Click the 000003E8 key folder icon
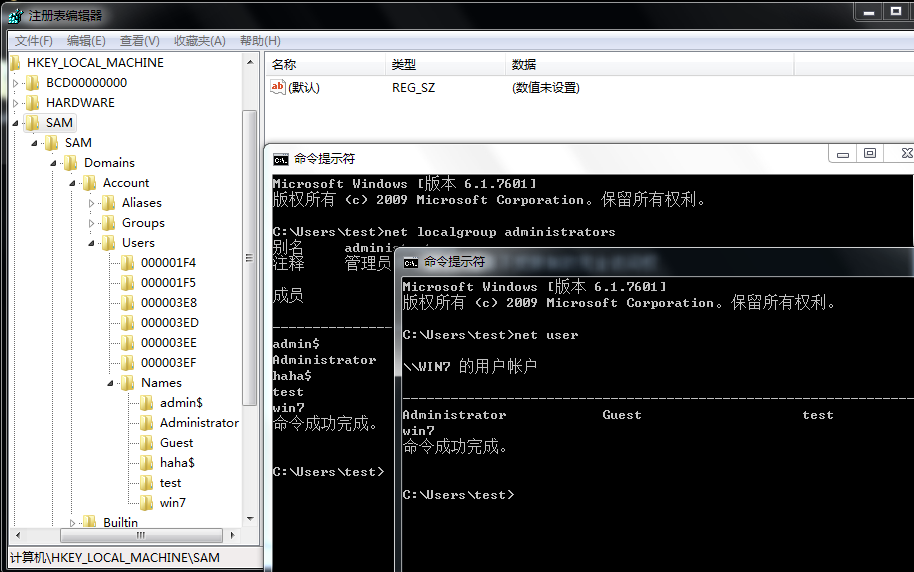 tap(128, 303)
